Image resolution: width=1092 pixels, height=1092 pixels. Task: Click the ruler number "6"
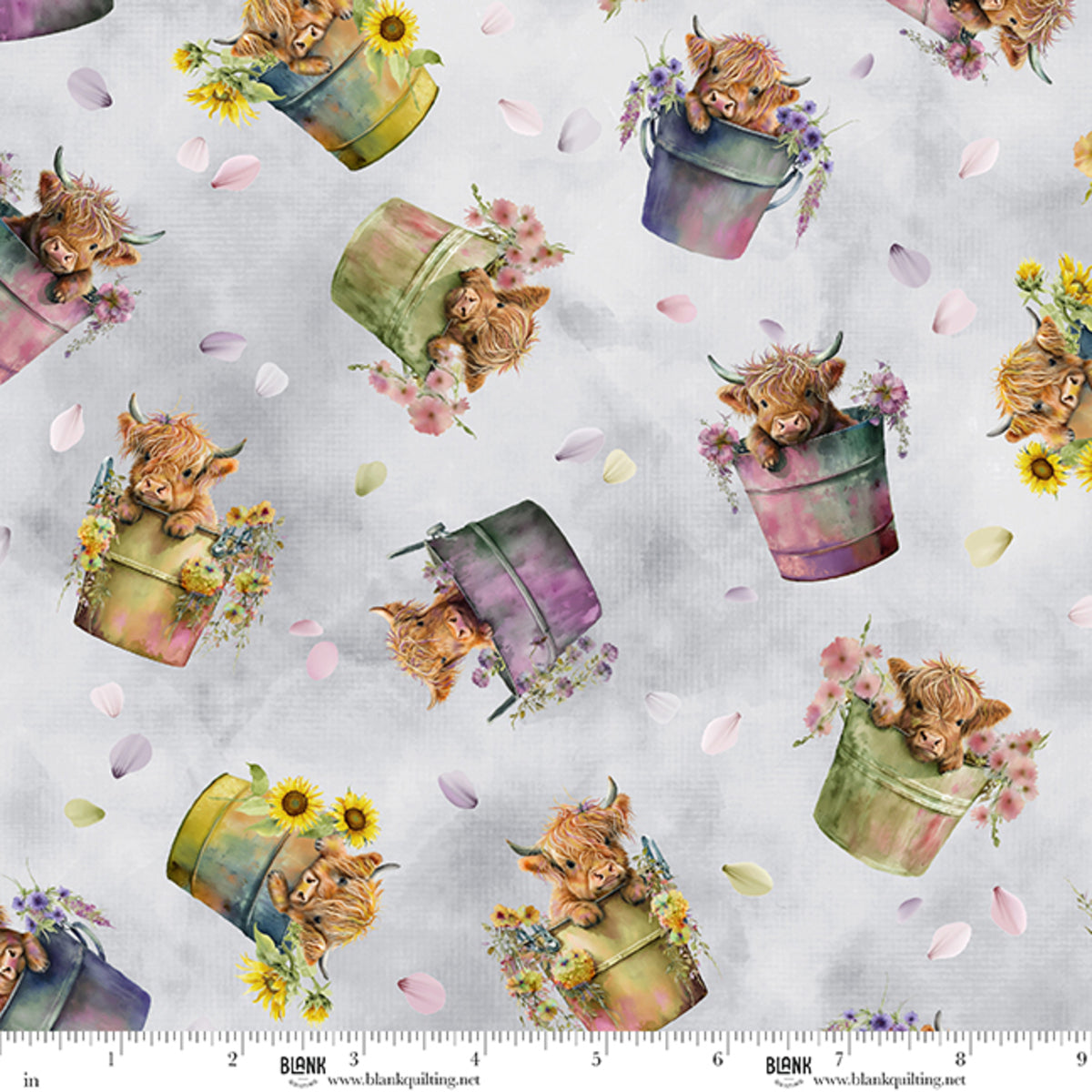point(718,1059)
